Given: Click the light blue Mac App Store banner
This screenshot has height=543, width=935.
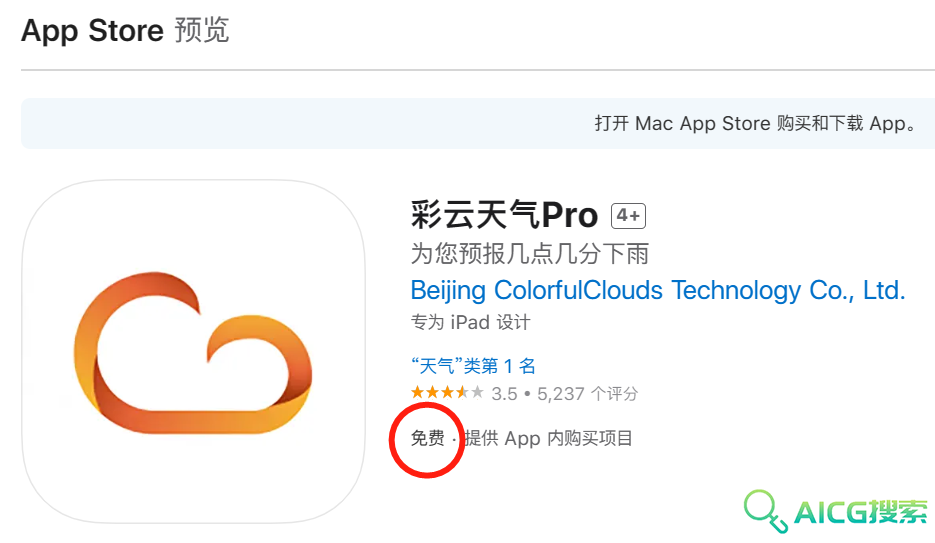Looking at the screenshot, I should click(478, 123).
